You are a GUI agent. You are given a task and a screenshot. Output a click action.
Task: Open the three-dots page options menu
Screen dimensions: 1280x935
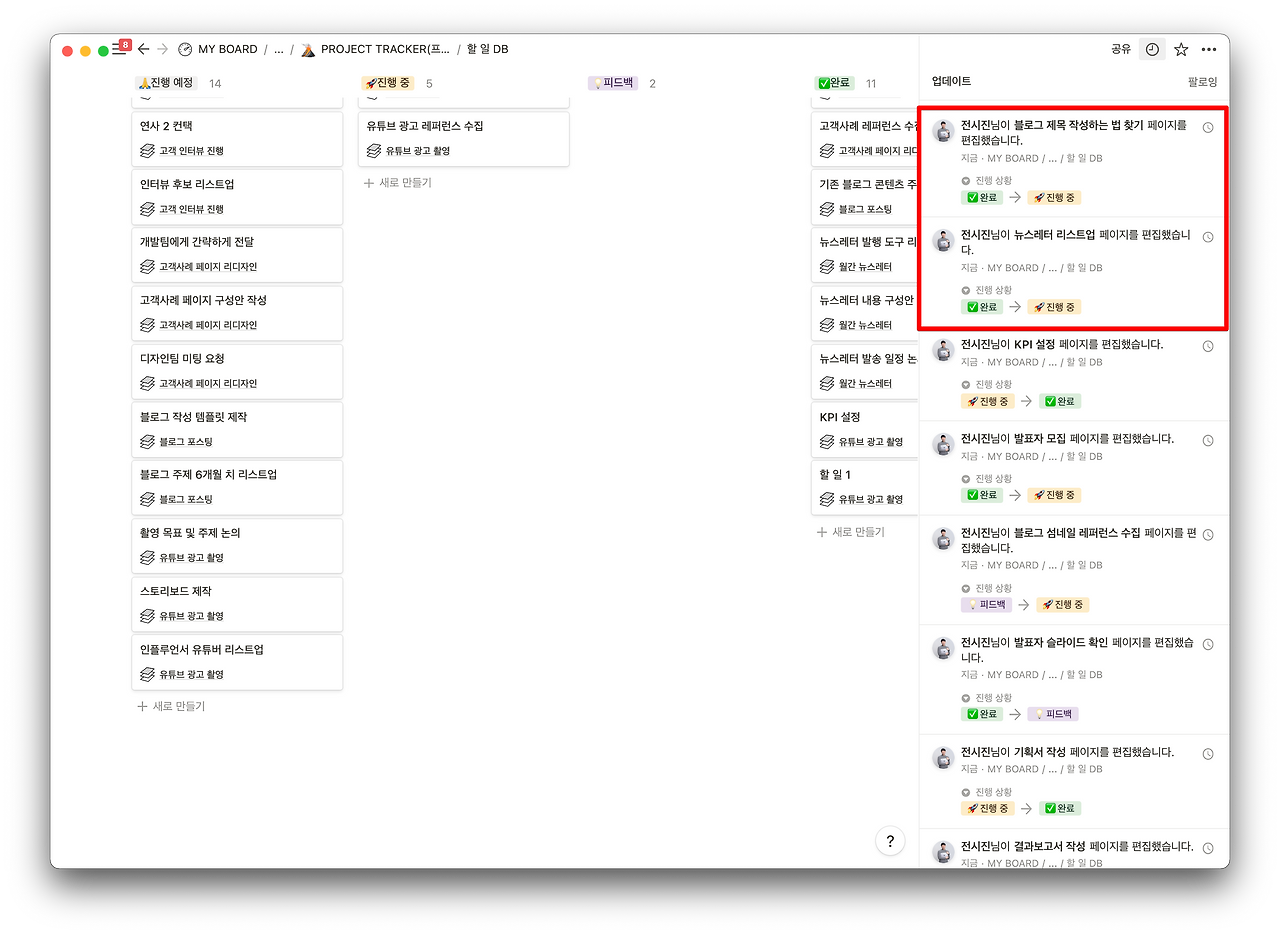tap(1209, 49)
